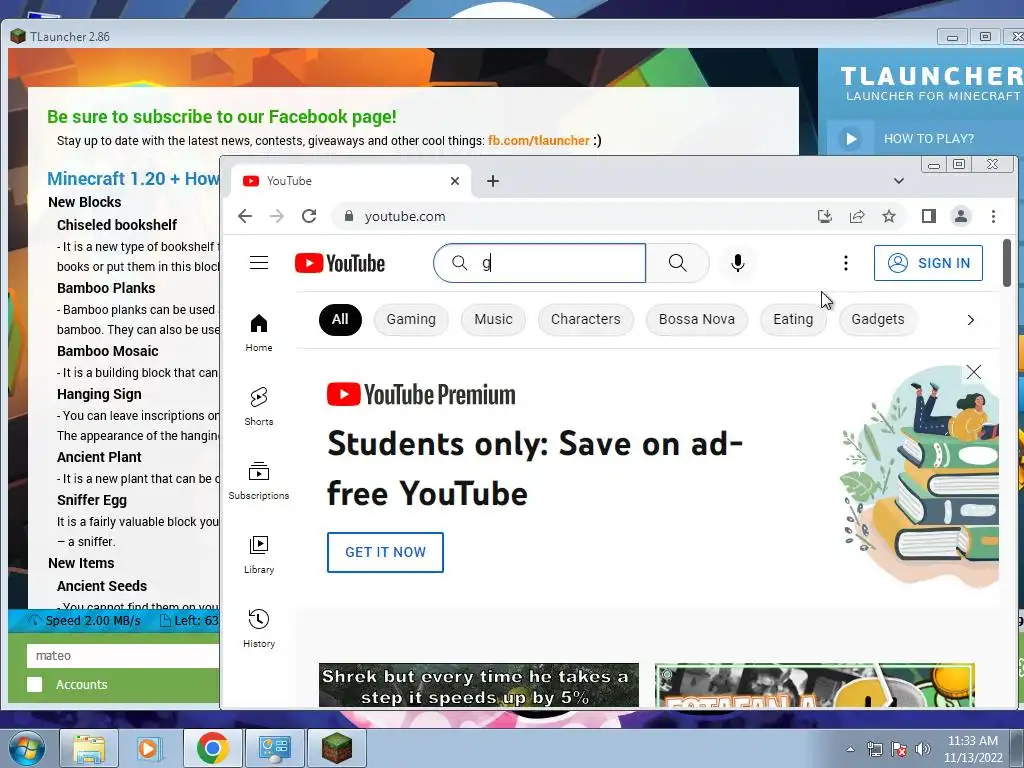Click 'Chiseled bookshelf' heading in TLauncher

(x=117, y=225)
